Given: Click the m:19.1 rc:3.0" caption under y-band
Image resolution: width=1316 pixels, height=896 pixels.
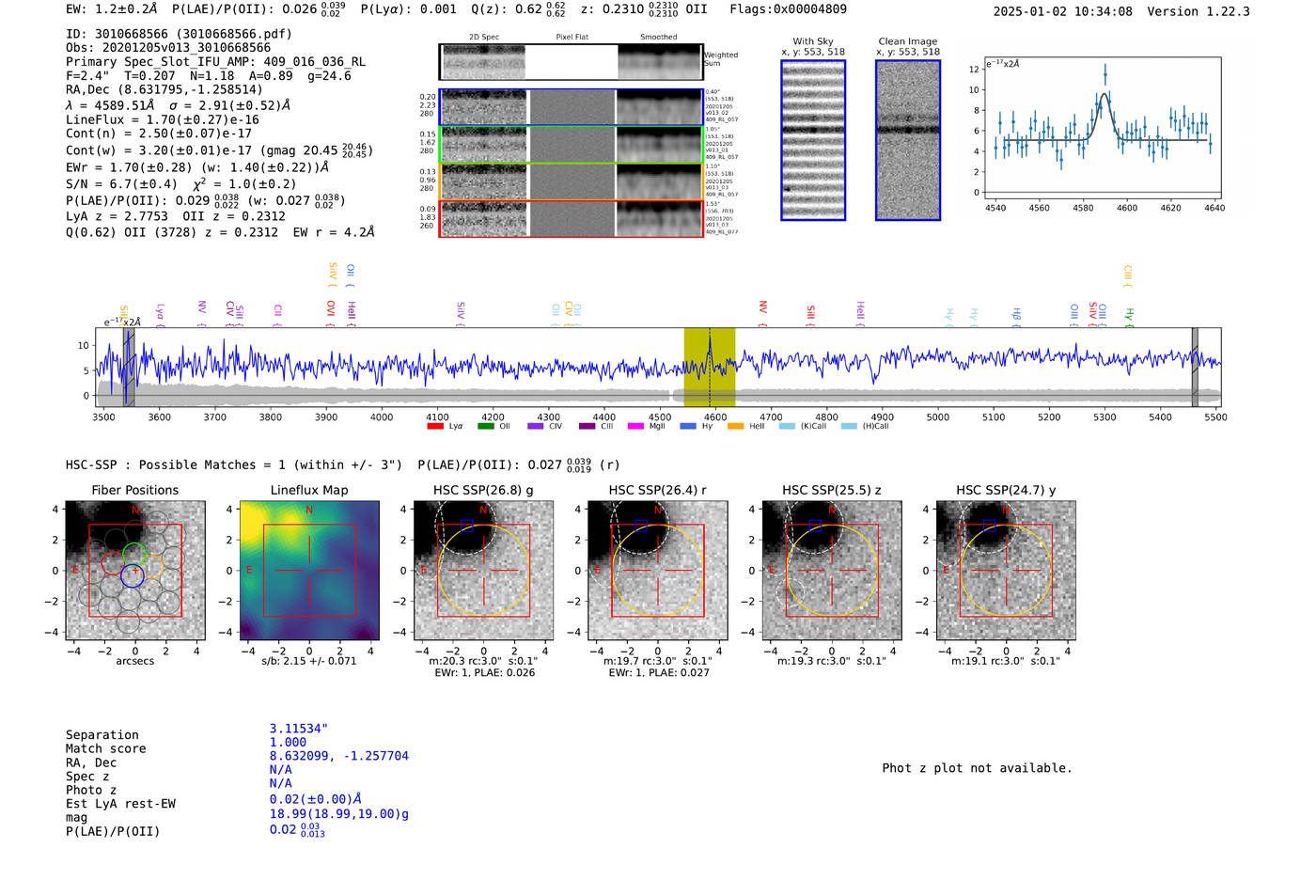Looking at the screenshot, I should (1006, 661).
